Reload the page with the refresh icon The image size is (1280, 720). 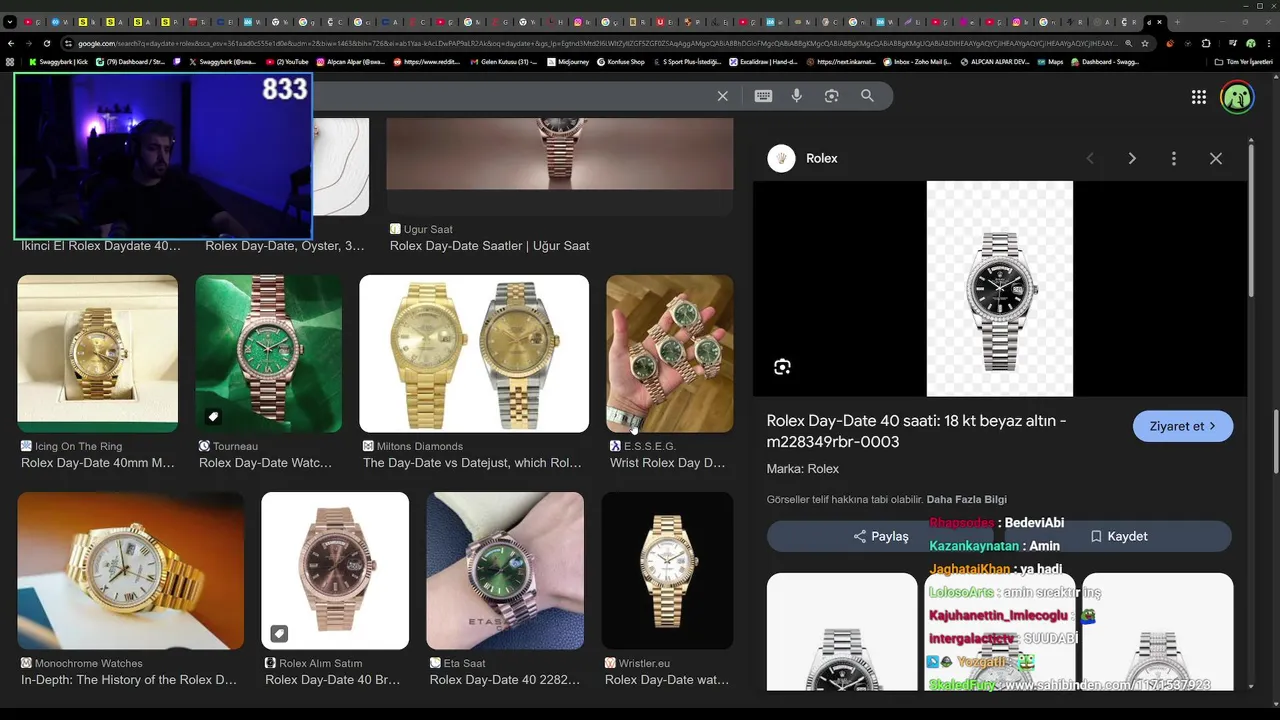pos(48,43)
